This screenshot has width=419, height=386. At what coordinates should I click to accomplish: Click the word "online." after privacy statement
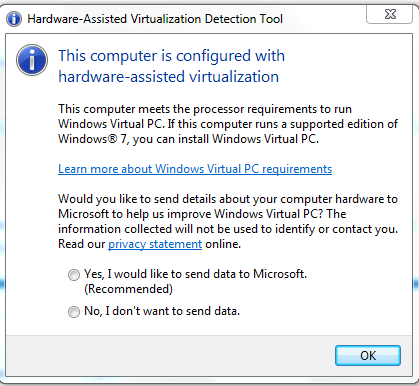(223, 244)
